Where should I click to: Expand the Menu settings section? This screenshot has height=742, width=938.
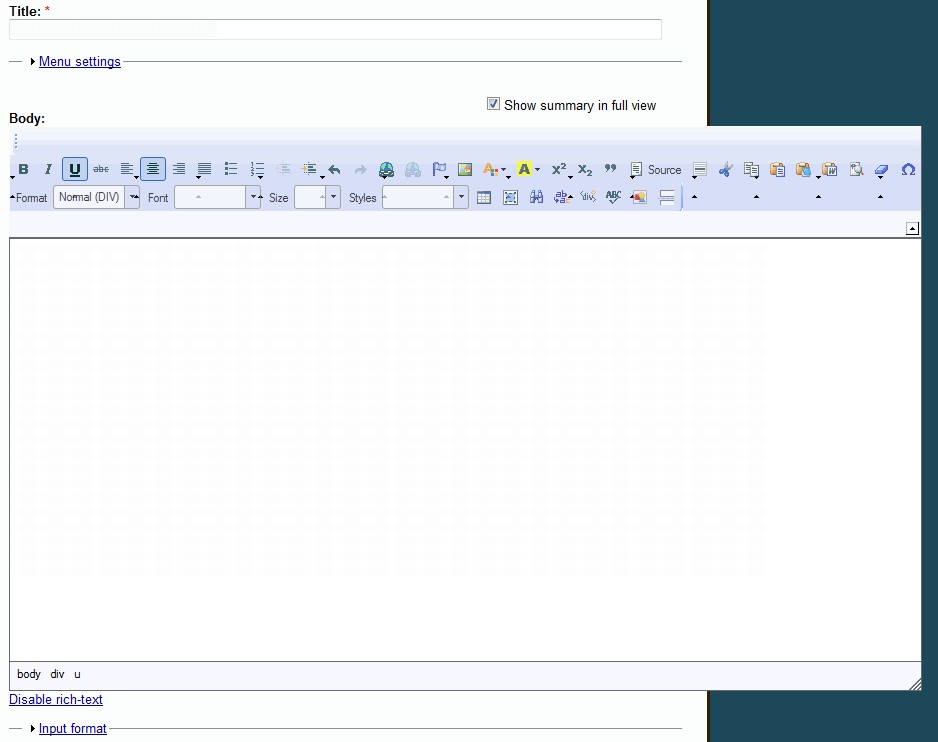79,61
